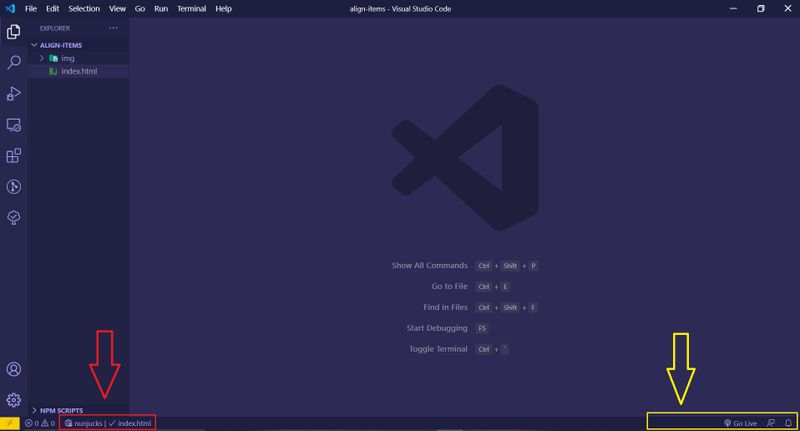Open the Selection menu

pos(84,8)
